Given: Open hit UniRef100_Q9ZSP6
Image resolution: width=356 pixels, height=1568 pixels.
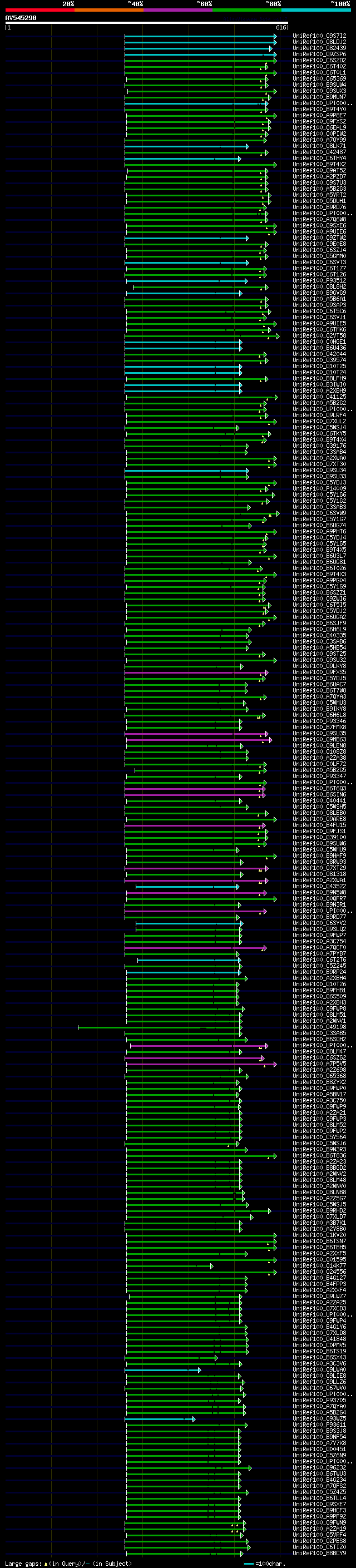Looking at the screenshot, I should pyautogui.click(x=319, y=54).
